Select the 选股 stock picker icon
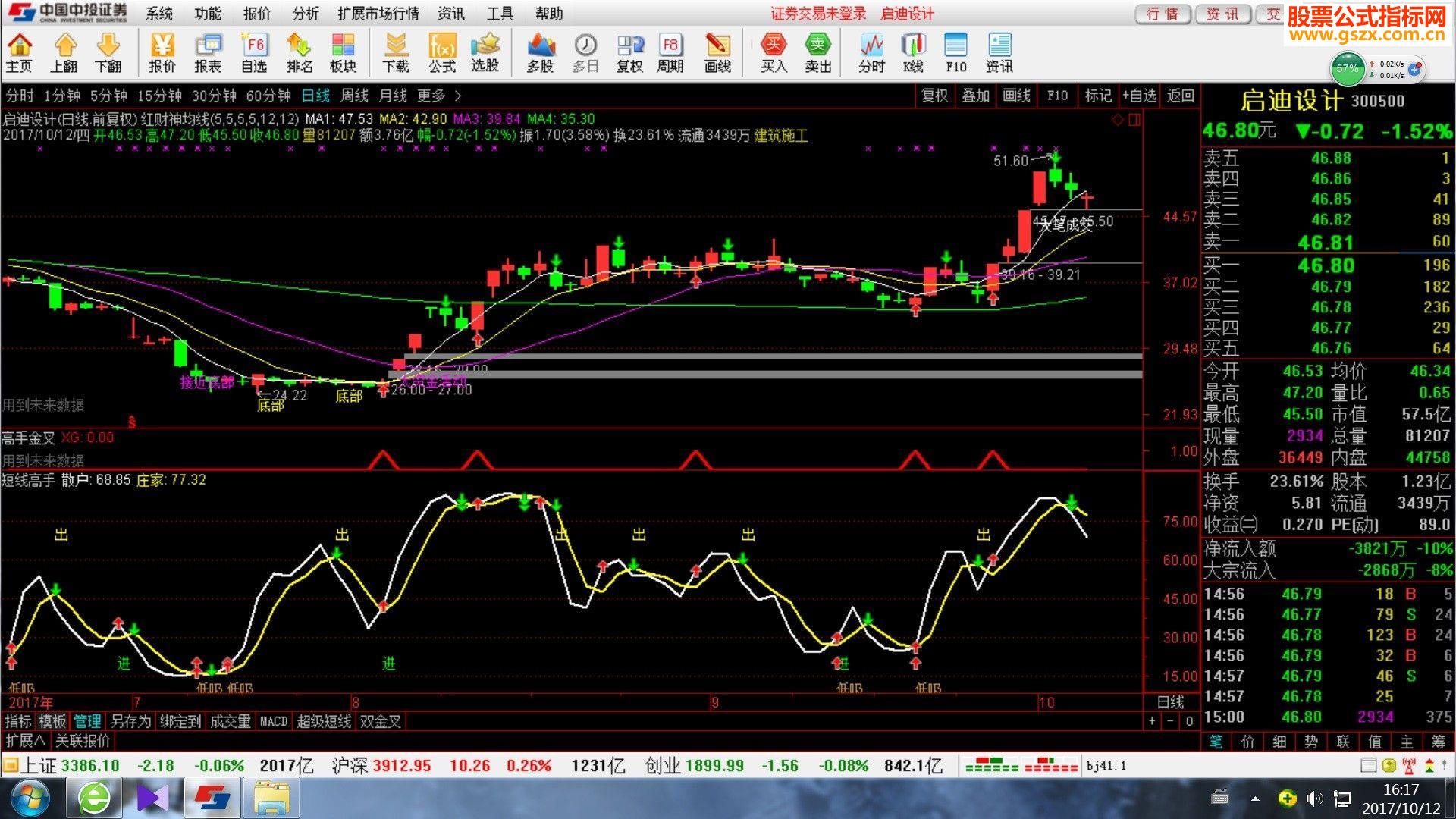The image size is (1456, 819). 485,52
